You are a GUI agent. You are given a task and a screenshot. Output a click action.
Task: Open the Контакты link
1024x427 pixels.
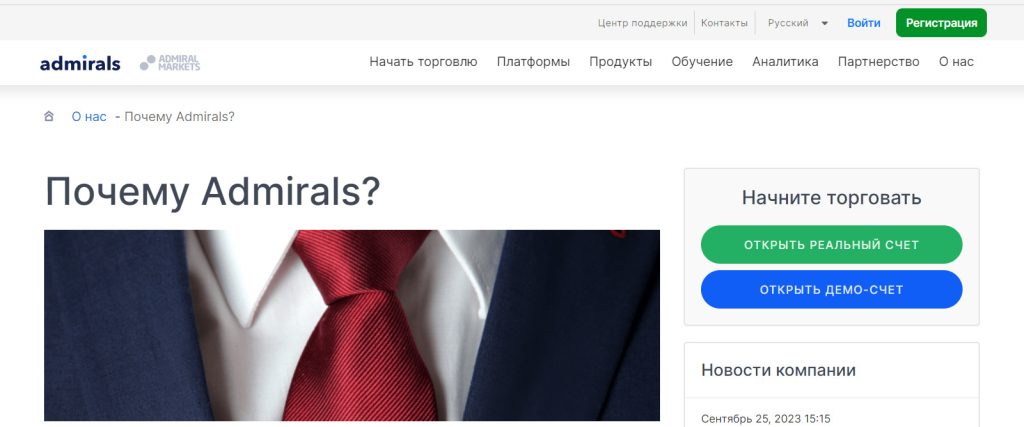click(x=724, y=23)
